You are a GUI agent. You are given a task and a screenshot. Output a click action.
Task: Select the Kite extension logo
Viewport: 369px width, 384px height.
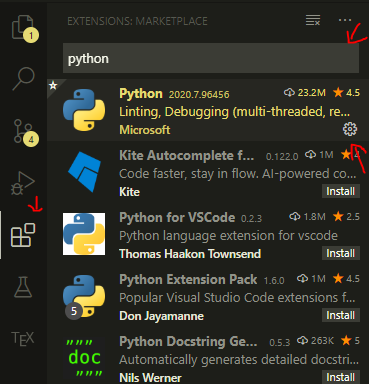click(x=84, y=172)
